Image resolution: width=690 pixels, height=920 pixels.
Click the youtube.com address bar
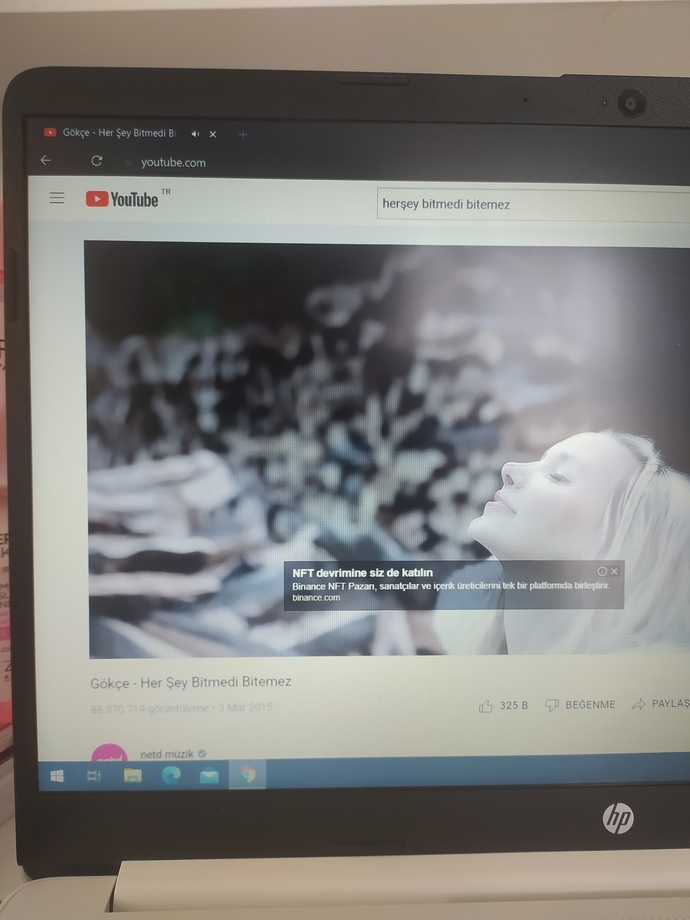[173, 163]
